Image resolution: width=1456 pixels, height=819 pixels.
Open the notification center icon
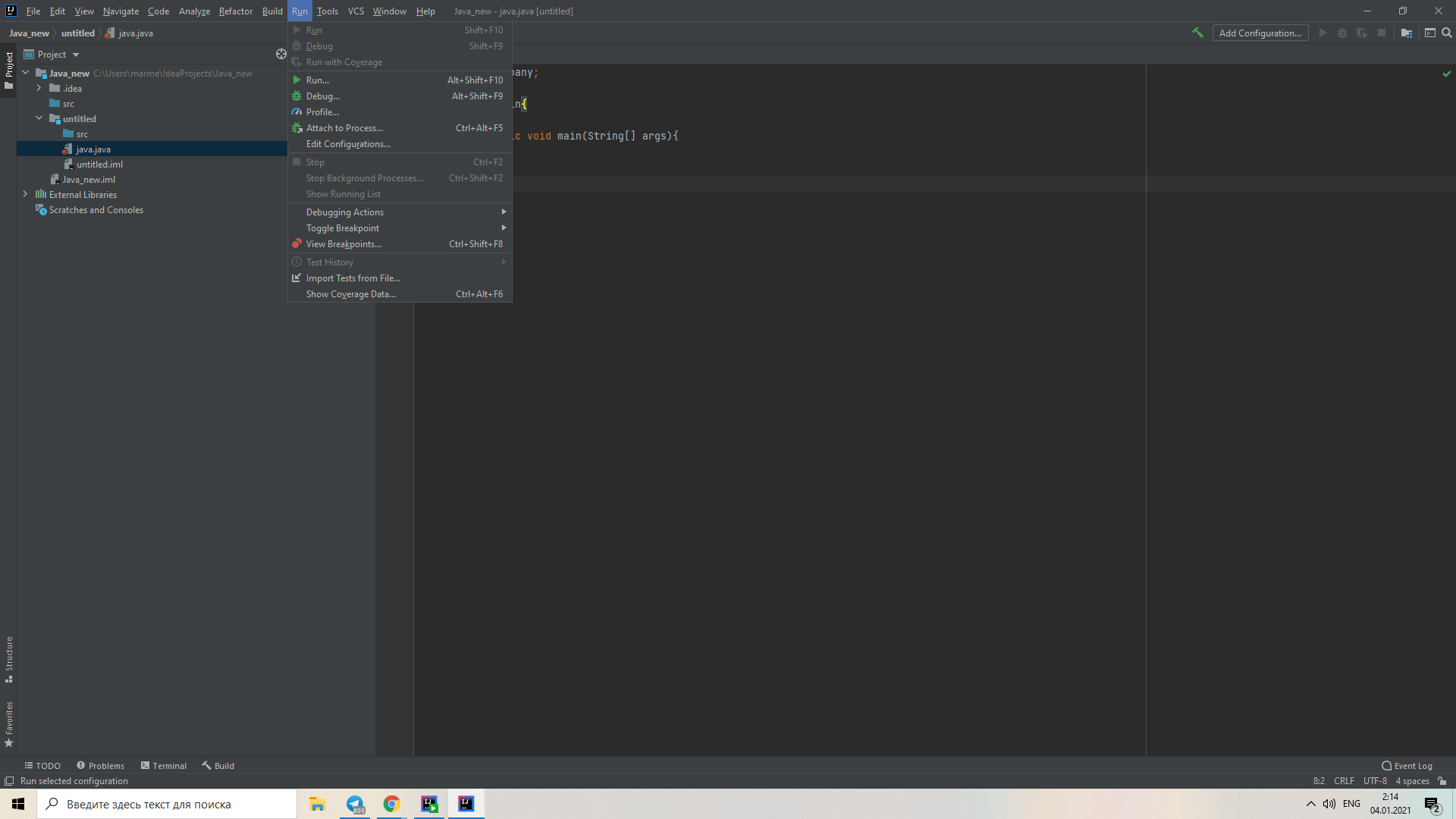1432,804
